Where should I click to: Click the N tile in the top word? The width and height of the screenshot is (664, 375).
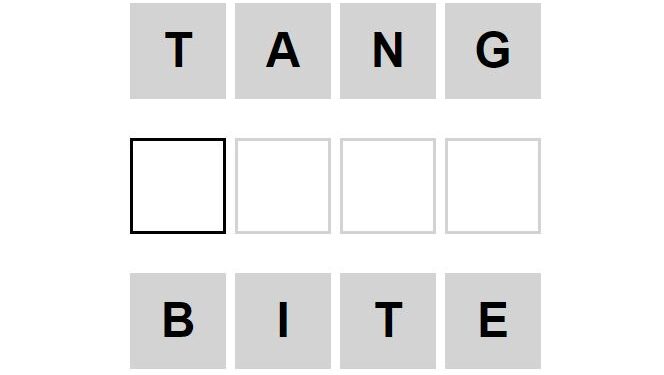coord(388,51)
